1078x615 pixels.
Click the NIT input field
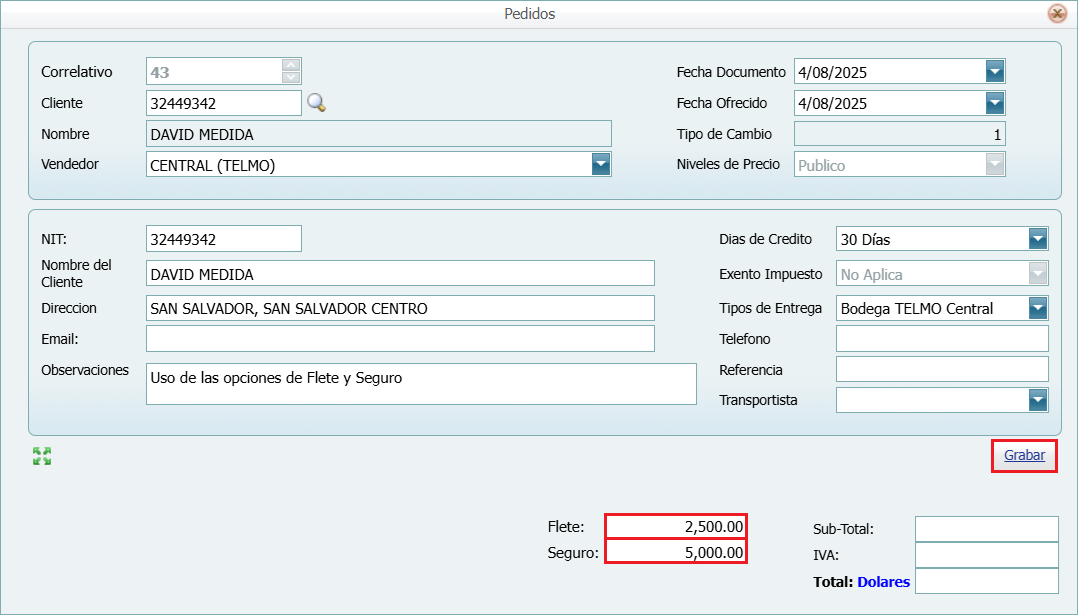(222, 239)
